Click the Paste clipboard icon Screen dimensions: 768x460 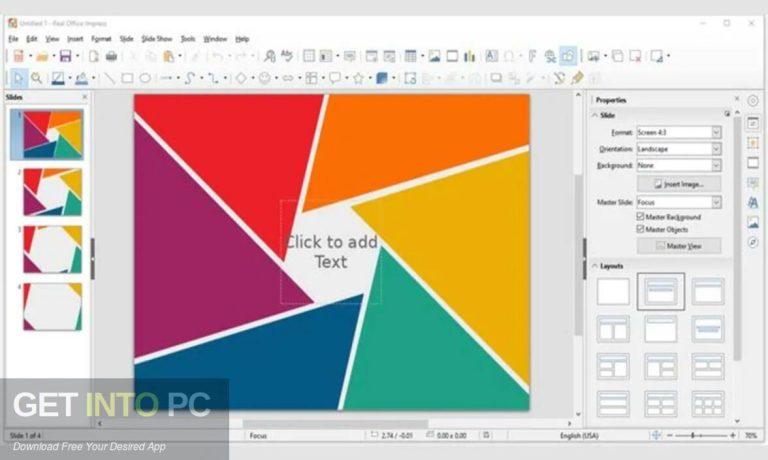point(168,56)
